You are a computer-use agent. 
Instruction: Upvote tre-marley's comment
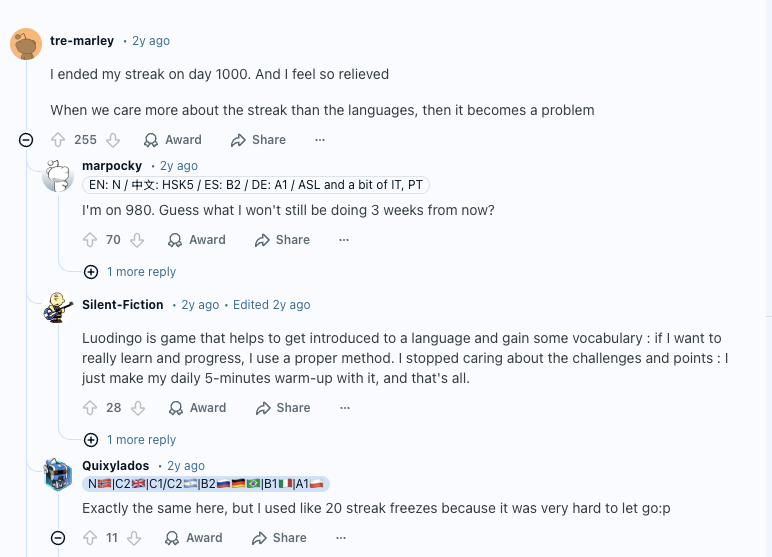click(x=58, y=140)
